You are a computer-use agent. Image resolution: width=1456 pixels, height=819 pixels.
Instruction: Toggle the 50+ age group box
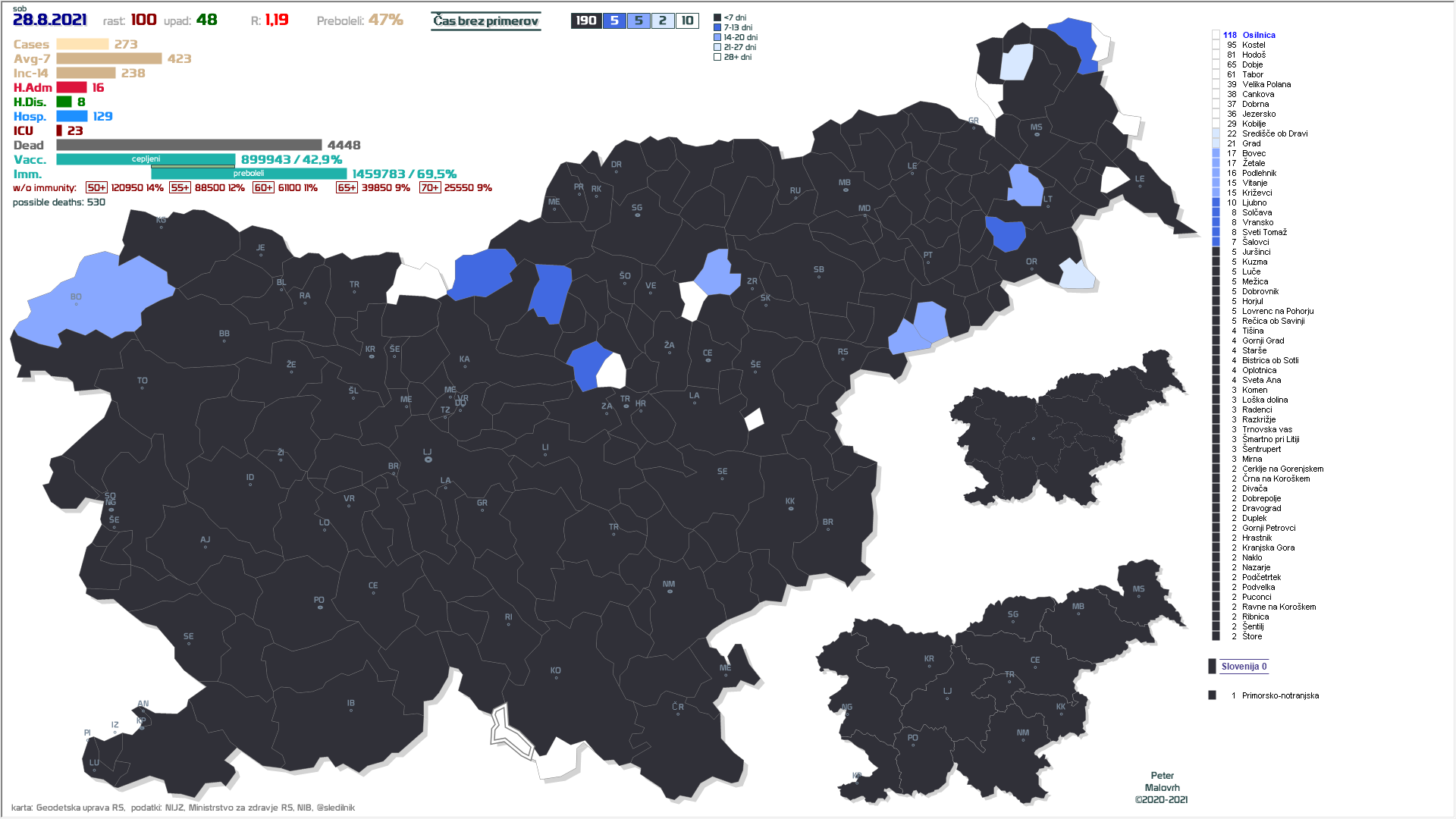click(96, 188)
